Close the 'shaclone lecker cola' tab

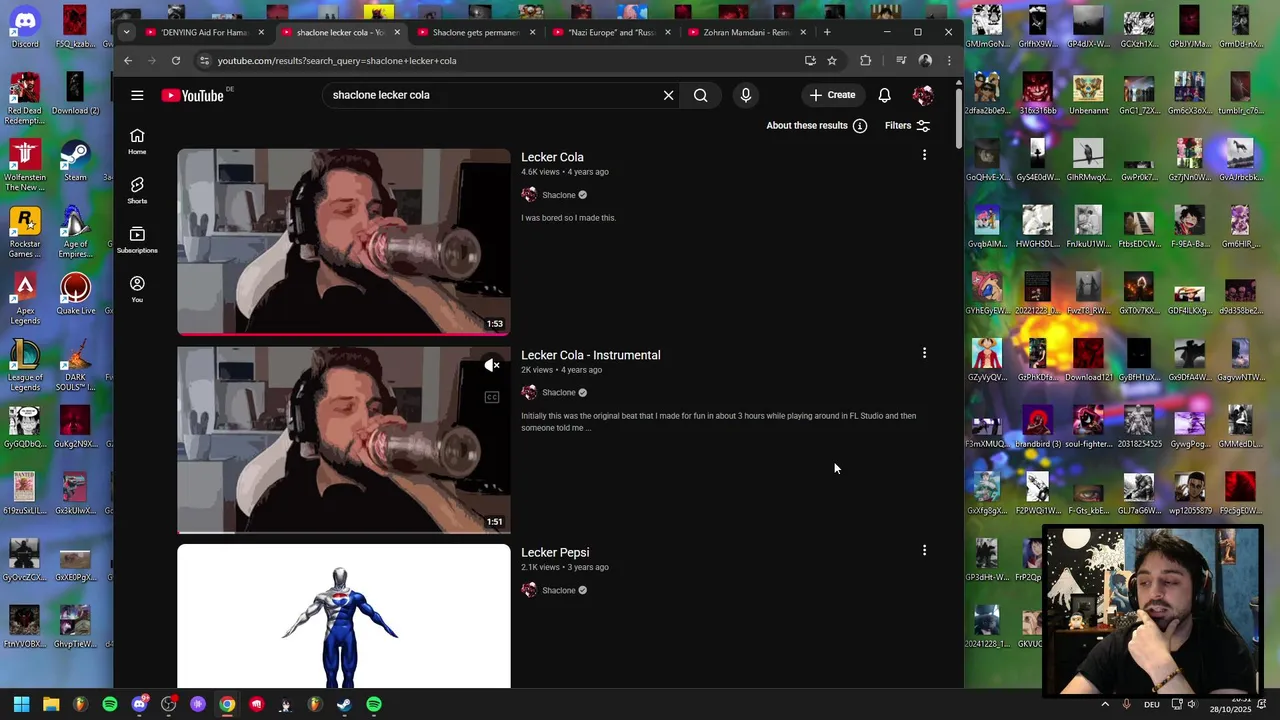(397, 32)
